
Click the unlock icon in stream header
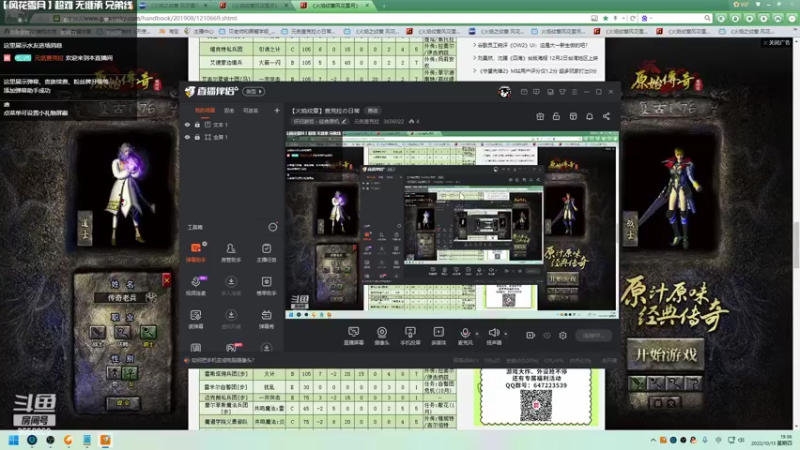(556, 116)
